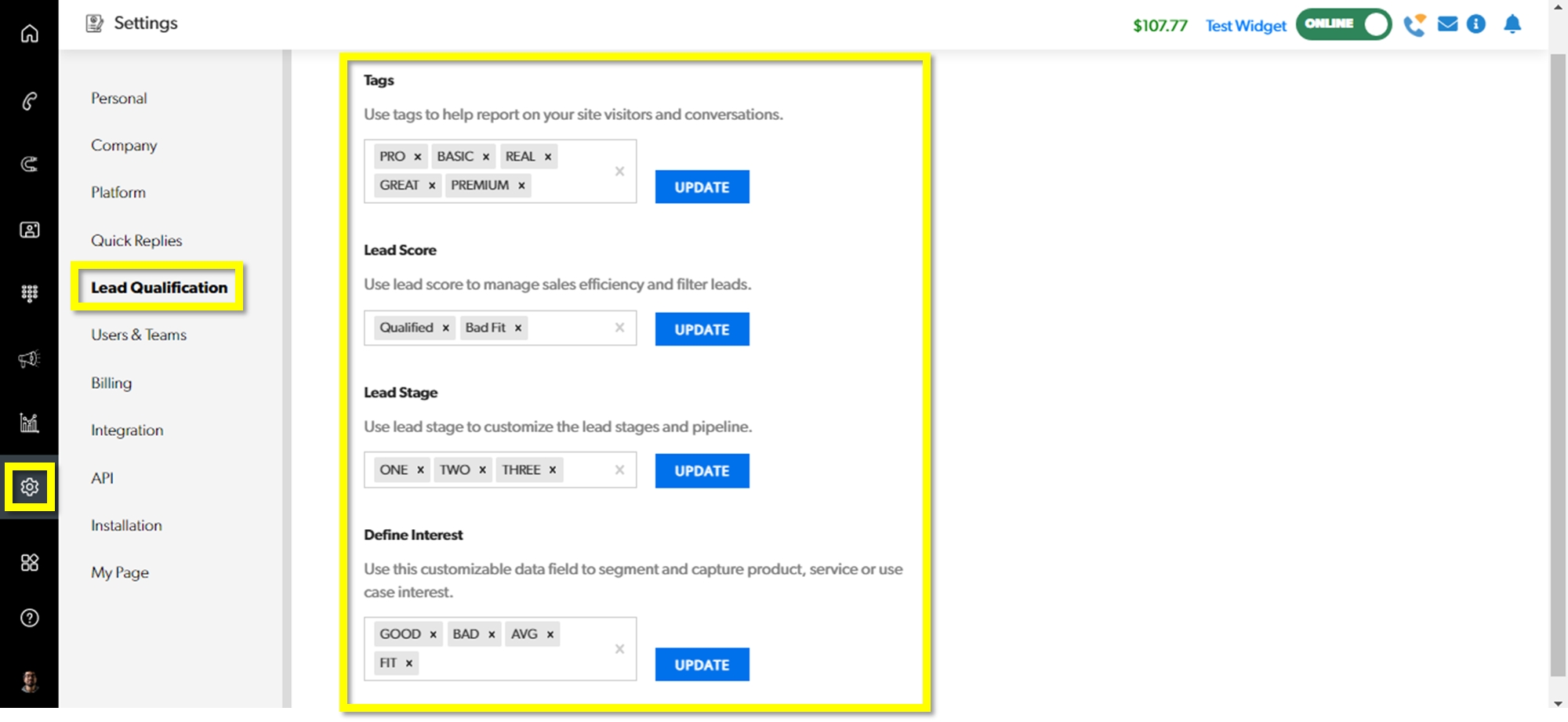The height and width of the screenshot is (722, 1568).
Task: Remove the PREMIUM tag
Action: (x=521, y=186)
